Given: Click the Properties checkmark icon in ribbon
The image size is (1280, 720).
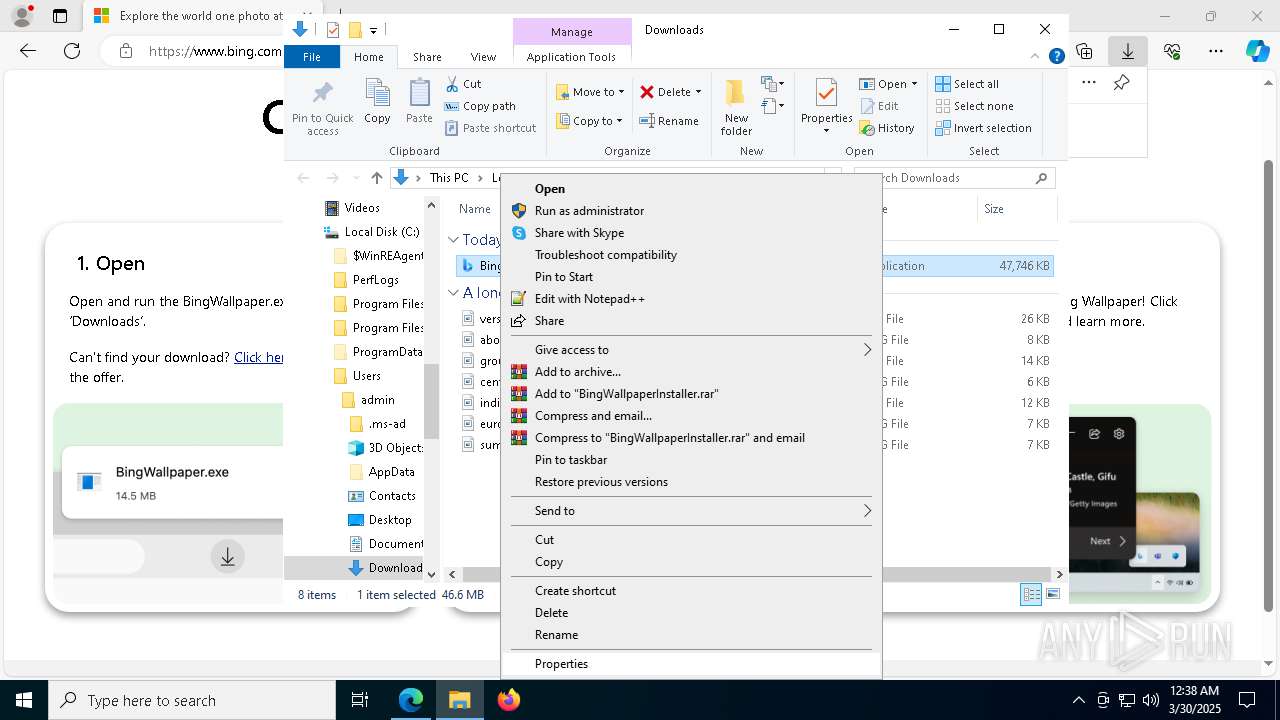Looking at the screenshot, I should coord(826,93).
